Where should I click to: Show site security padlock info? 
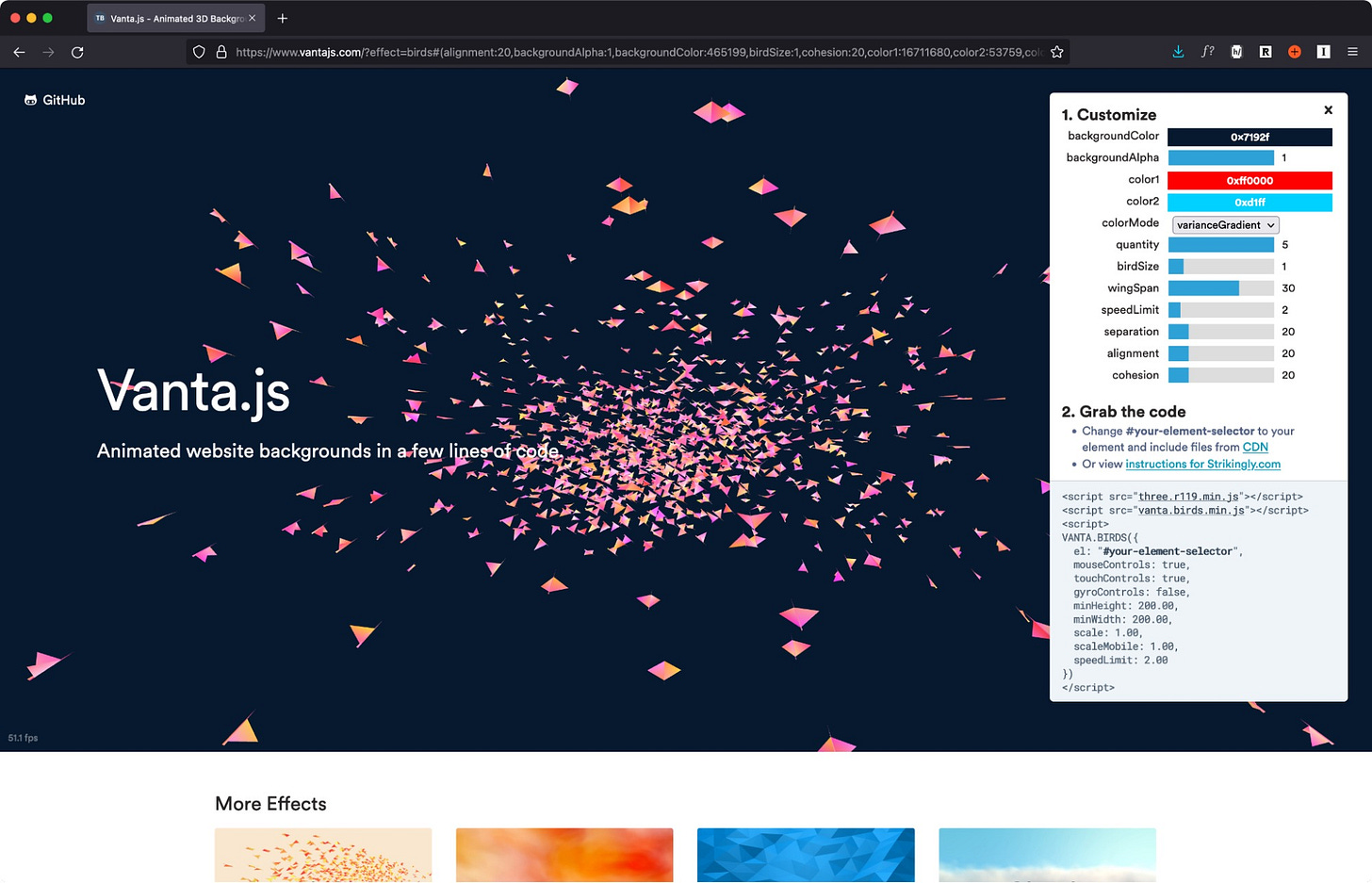pyautogui.click(x=221, y=53)
